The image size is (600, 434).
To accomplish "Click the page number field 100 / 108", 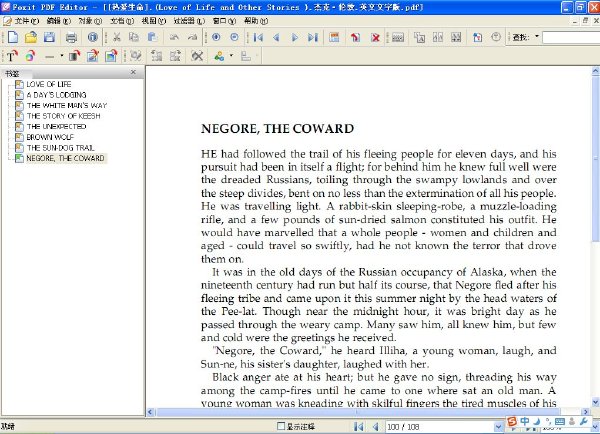I will pyautogui.click(x=440, y=426).
